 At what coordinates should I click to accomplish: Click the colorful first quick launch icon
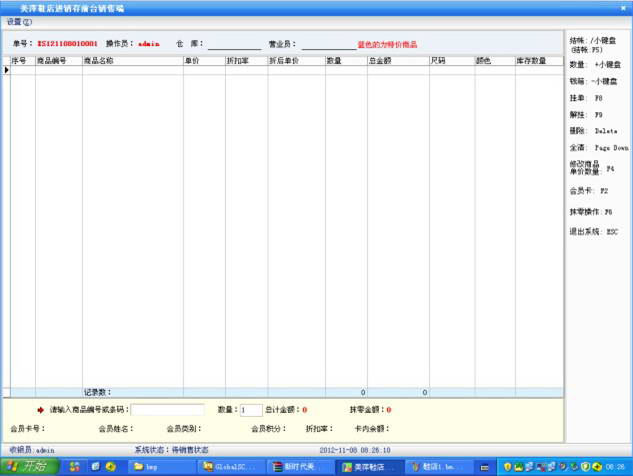pyautogui.click(x=75, y=467)
